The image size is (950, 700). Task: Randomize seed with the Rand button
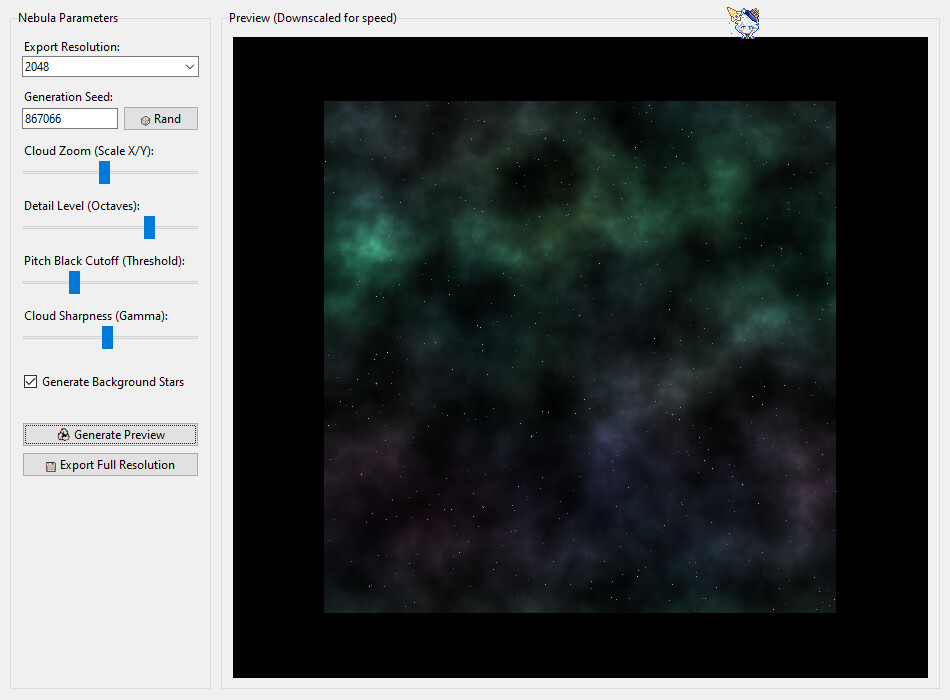pos(161,119)
